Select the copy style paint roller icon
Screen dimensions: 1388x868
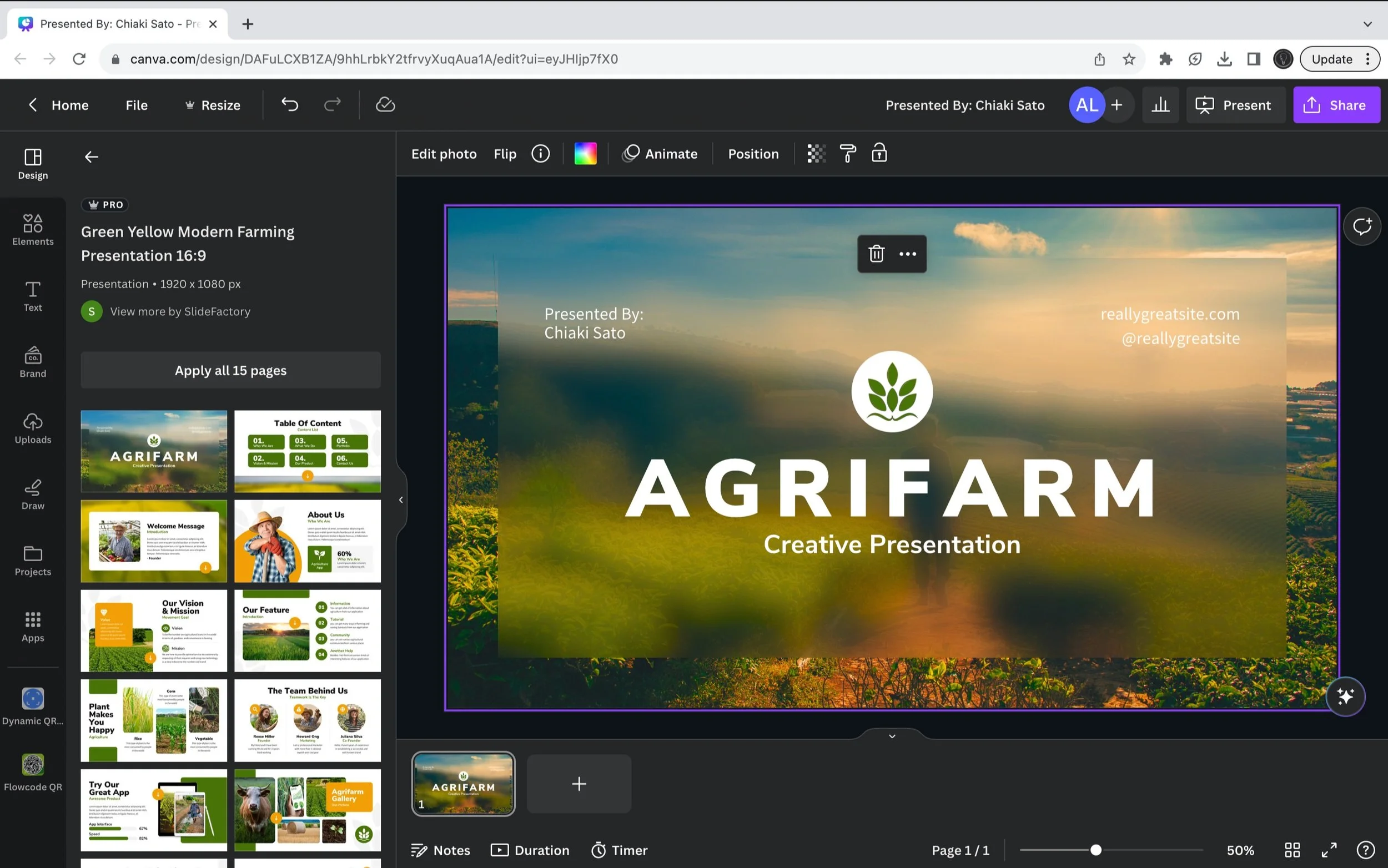[x=848, y=153]
